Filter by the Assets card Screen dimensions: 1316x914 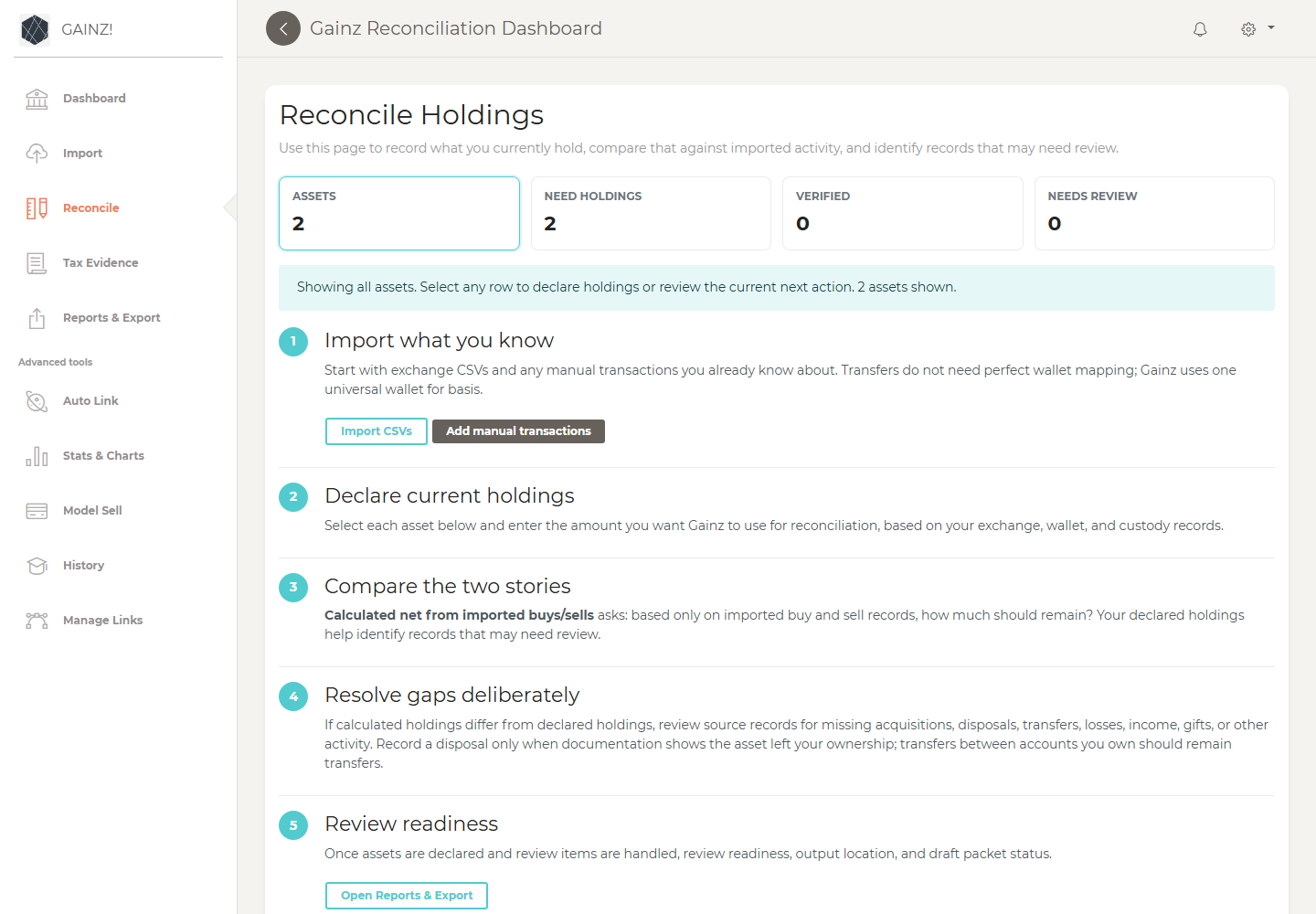click(x=399, y=213)
